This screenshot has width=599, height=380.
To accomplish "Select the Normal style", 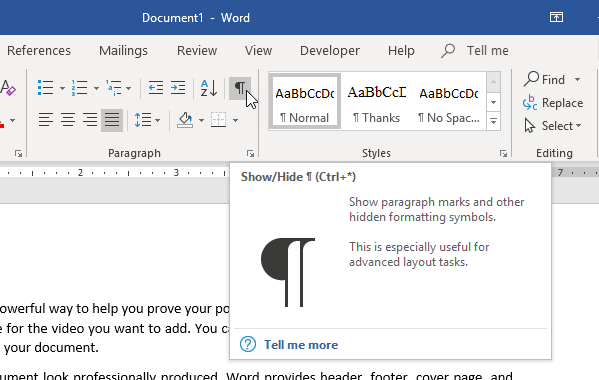I will click(x=304, y=101).
